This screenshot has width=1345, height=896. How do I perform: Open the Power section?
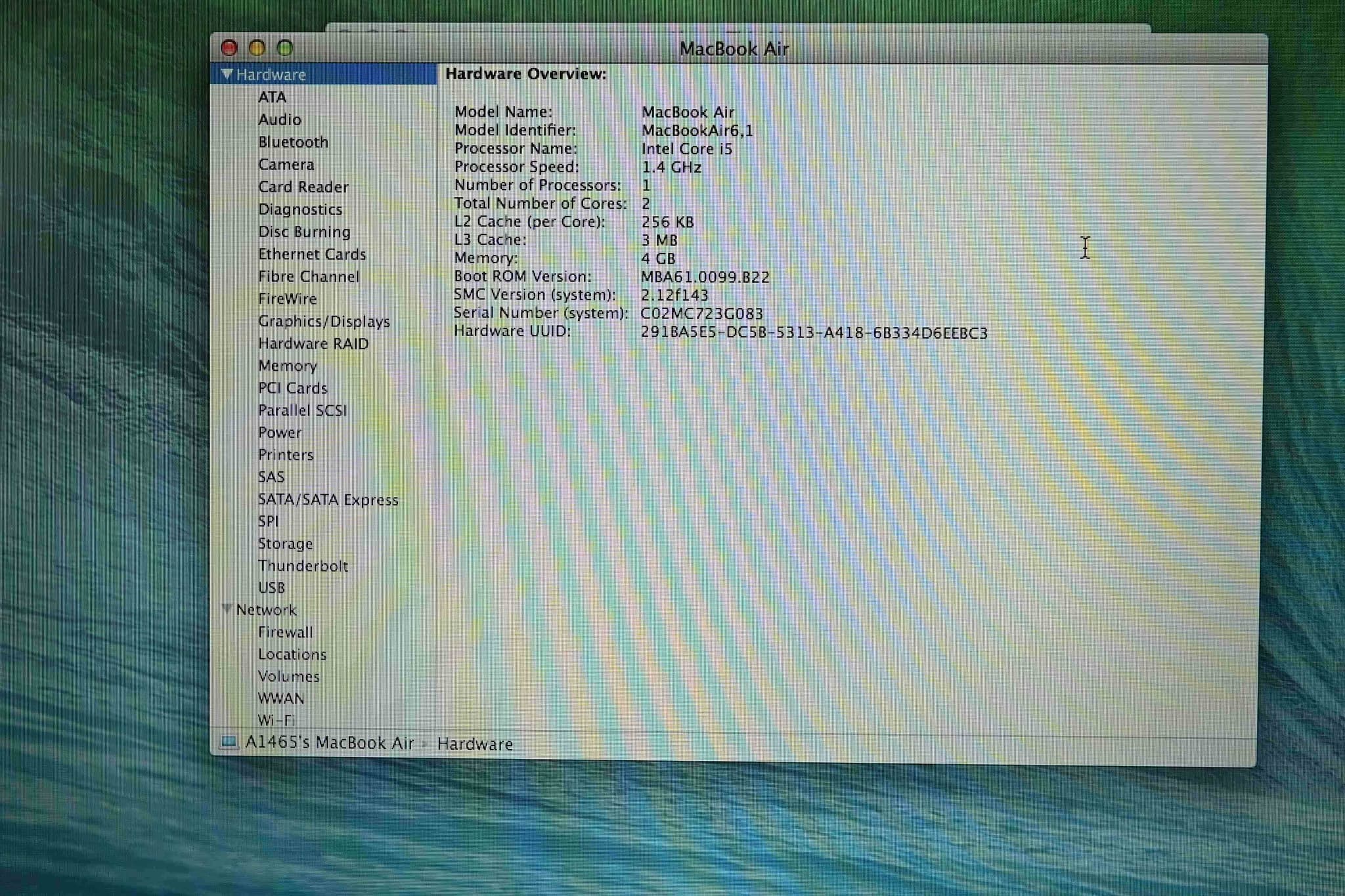[x=280, y=433]
